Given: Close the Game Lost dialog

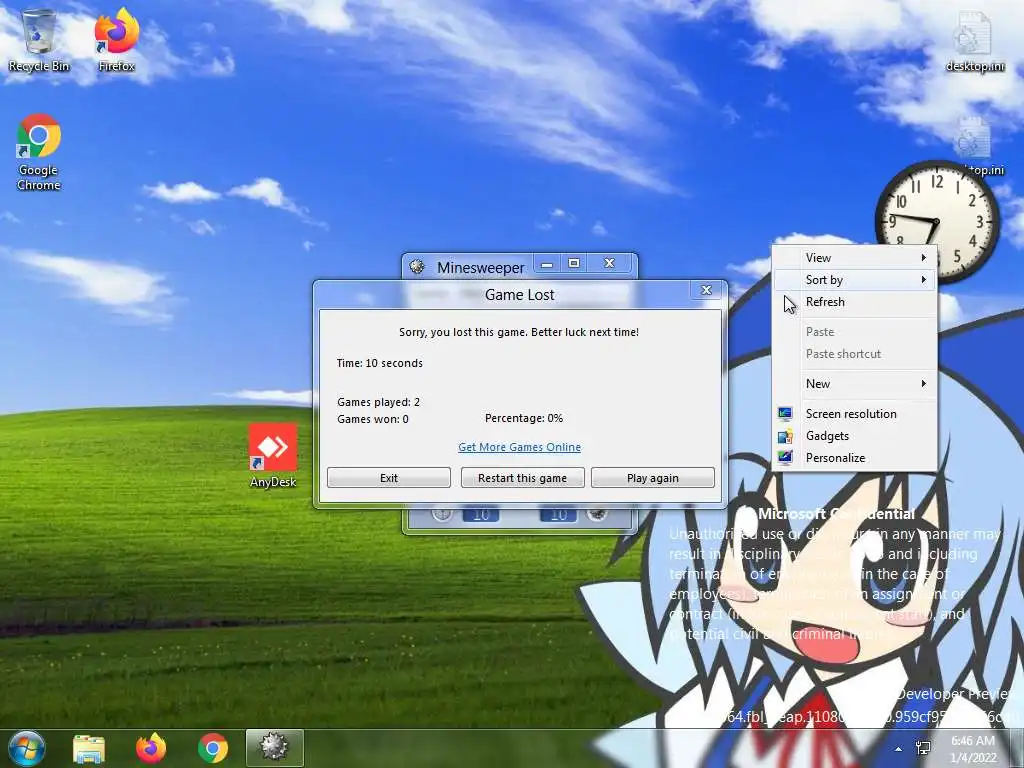Looking at the screenshot, I should click(707, 291).
